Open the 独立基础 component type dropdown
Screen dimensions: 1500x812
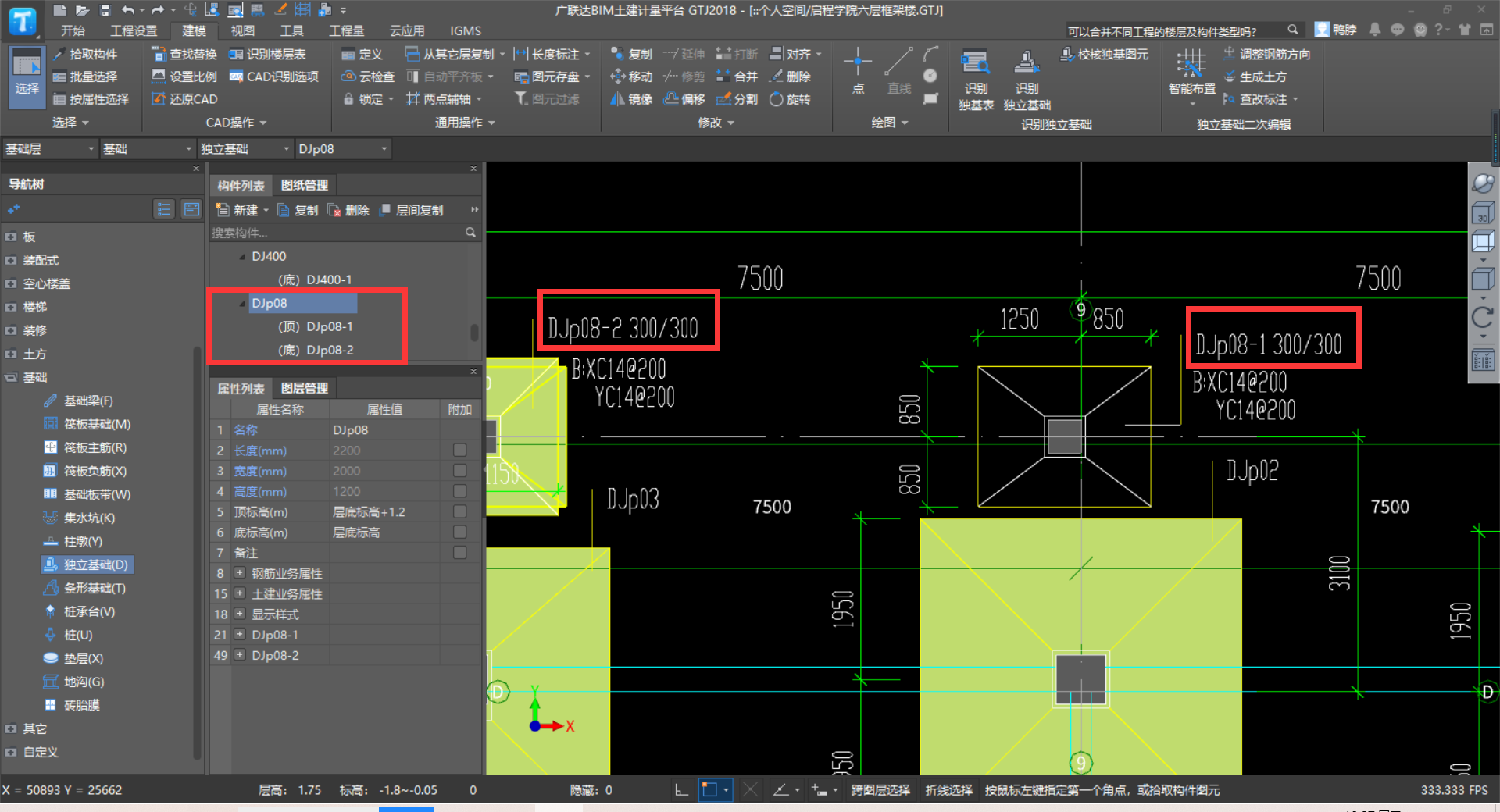(x=245, y=149)
